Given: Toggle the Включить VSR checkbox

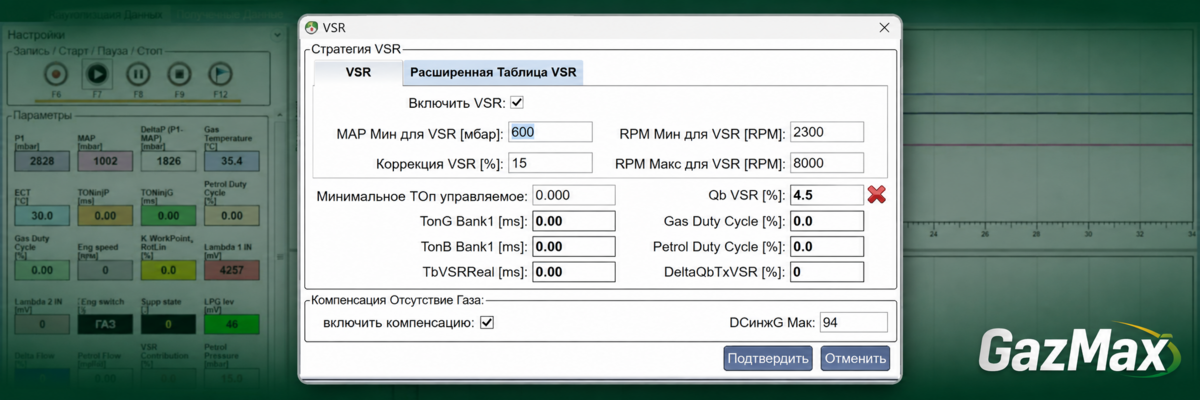Looking at the screenshot, I should point(517,103).
